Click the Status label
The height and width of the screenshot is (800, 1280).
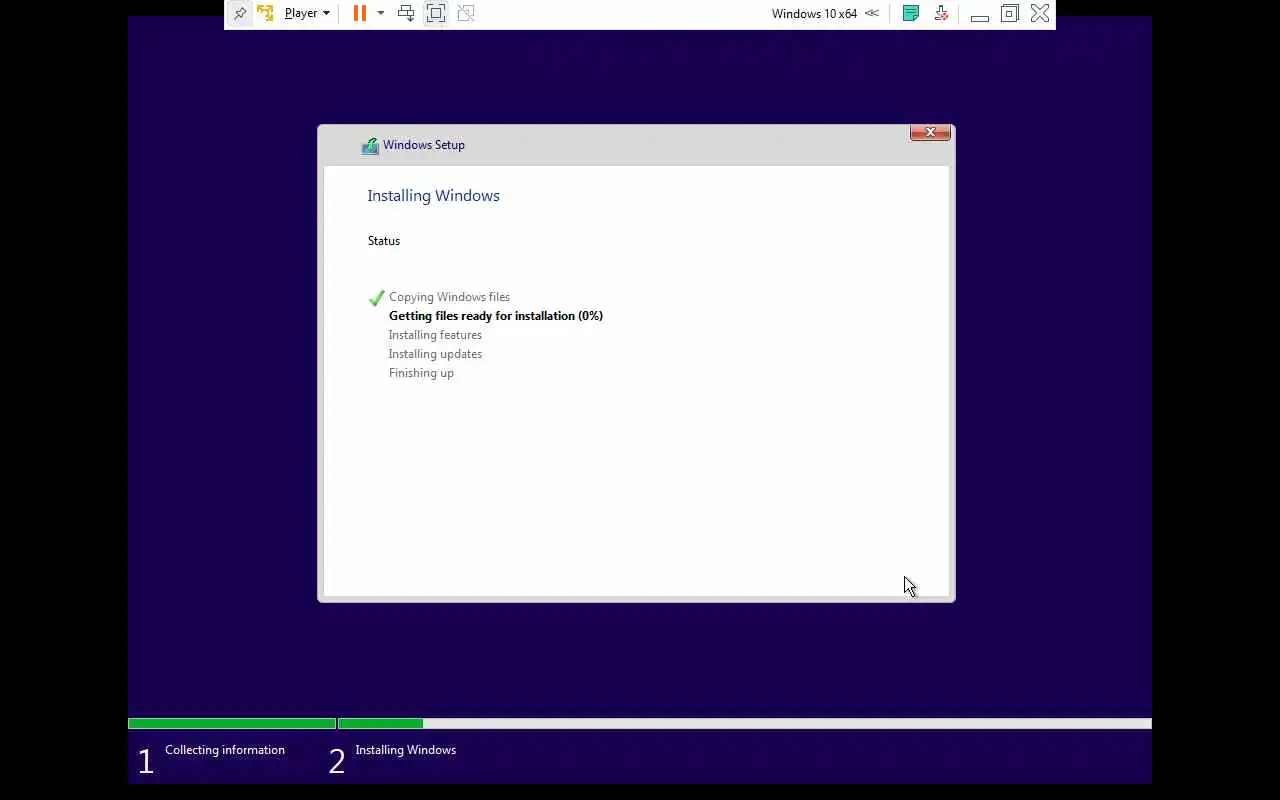384,241
